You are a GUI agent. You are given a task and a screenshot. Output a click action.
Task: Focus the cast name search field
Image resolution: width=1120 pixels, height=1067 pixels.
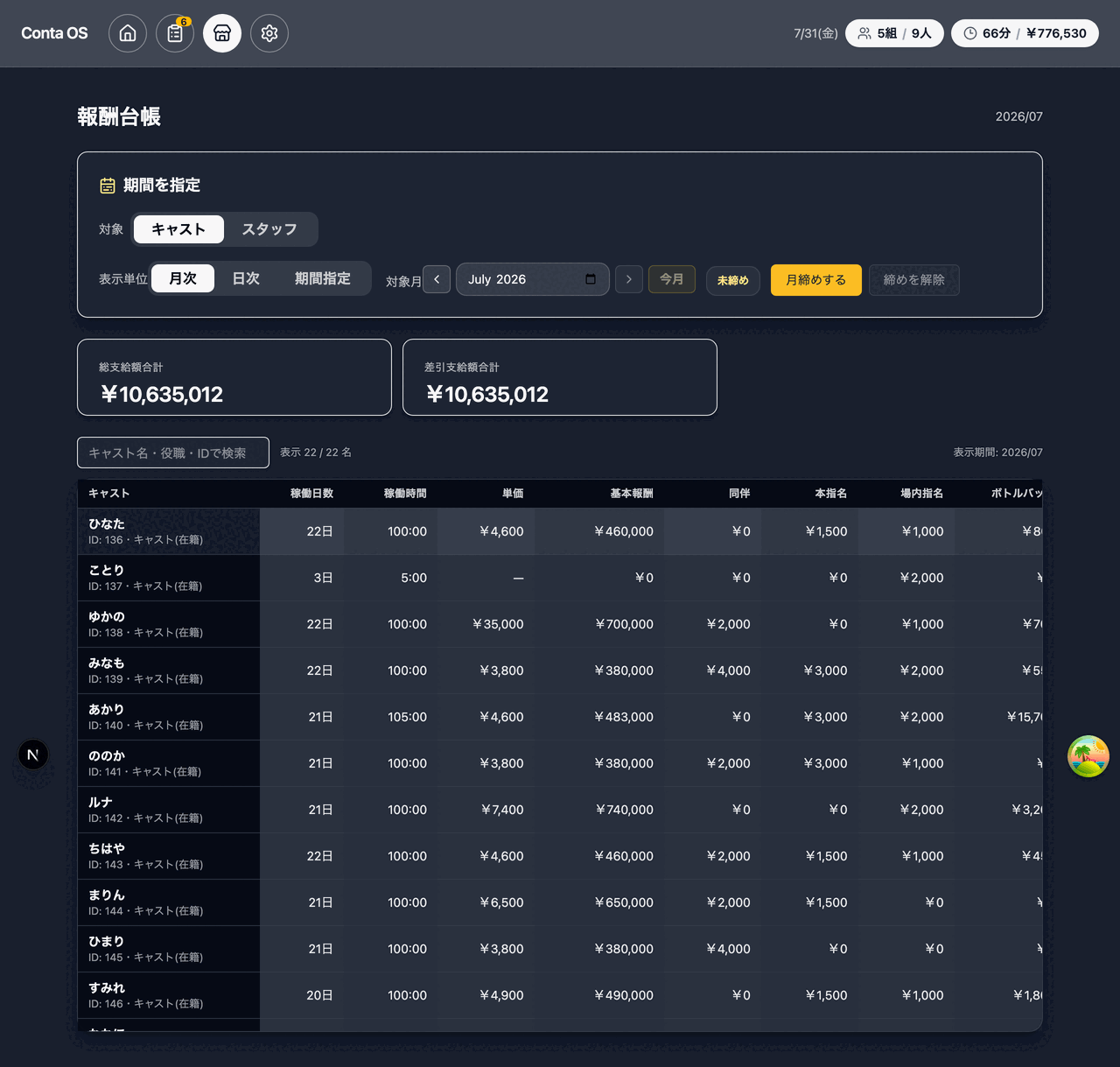[x=173, y=453]
